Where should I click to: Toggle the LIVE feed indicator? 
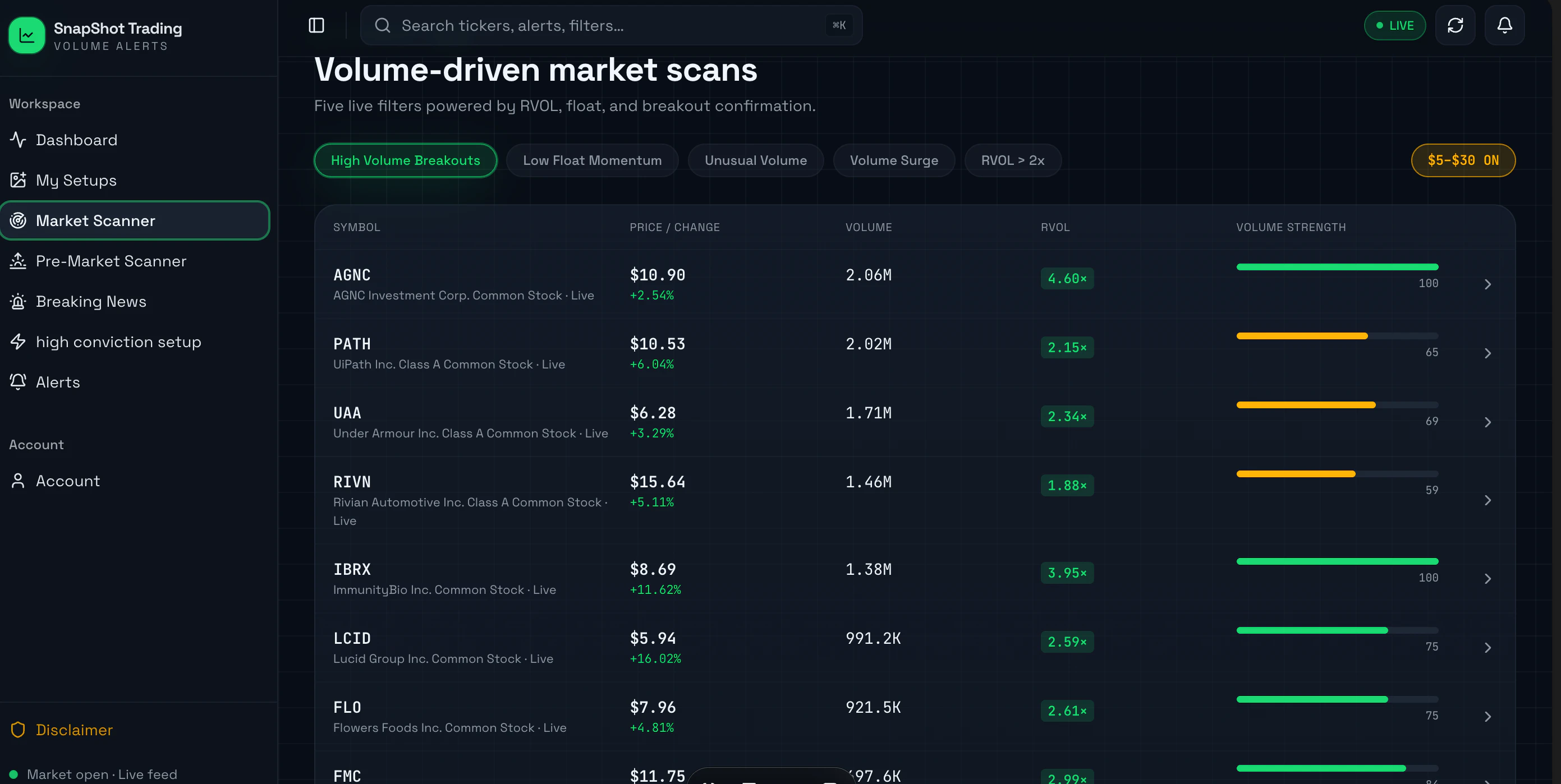tap(1394, 25)
